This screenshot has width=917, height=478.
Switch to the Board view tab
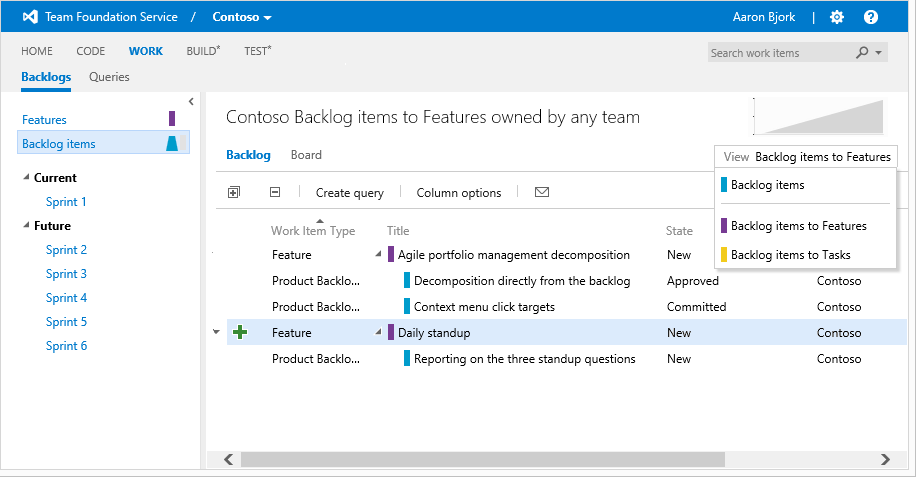coord(306,155)
